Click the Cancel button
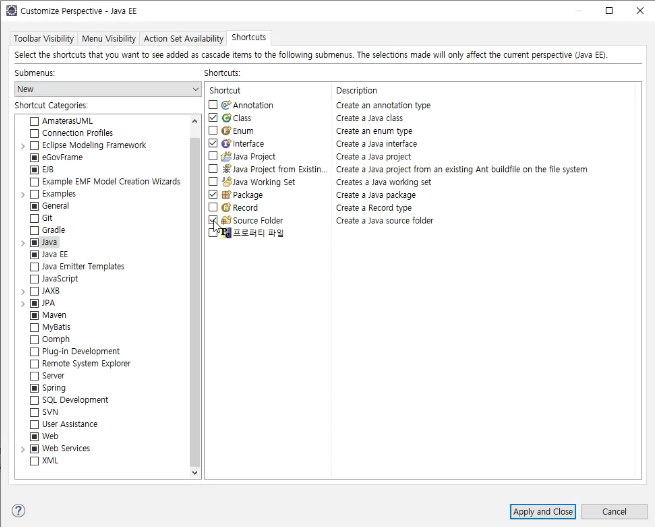 coord(614,512)
